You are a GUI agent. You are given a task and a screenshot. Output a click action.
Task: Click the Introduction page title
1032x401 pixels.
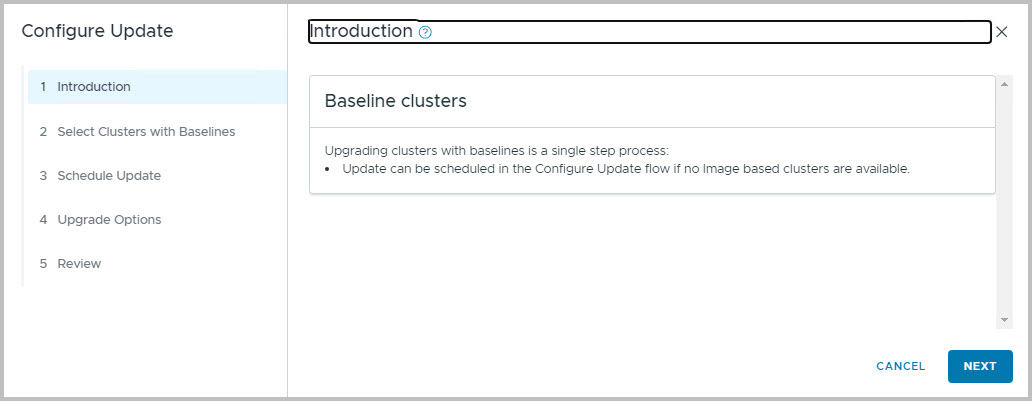[x=361, y=31]
